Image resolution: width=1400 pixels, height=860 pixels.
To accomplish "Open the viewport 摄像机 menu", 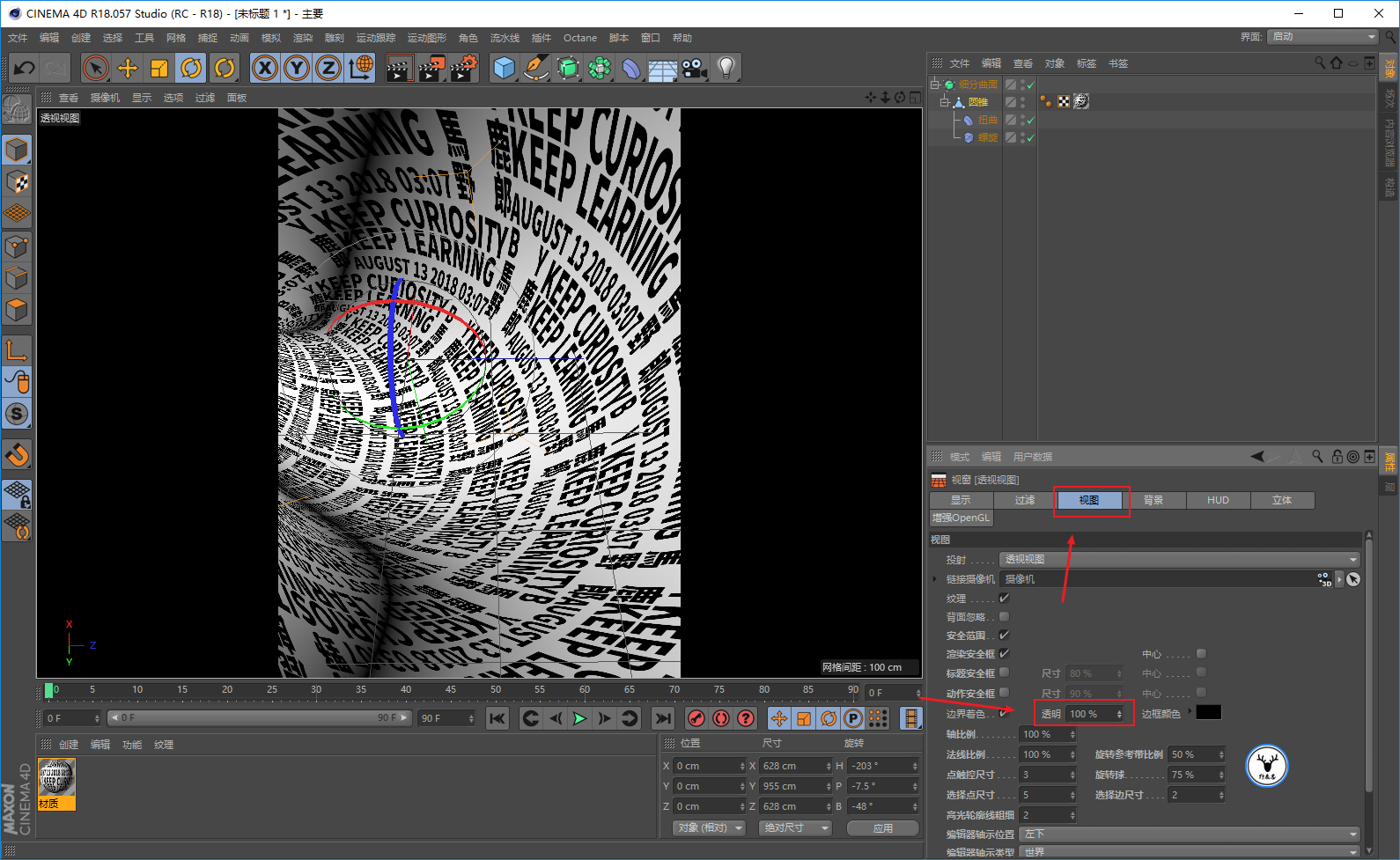I will 105,98.
